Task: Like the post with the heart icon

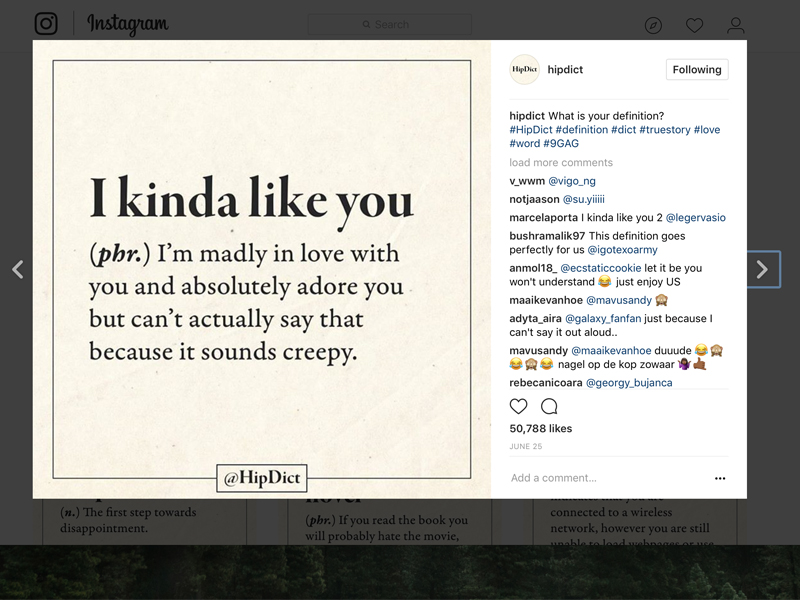Action: (518, 406)
